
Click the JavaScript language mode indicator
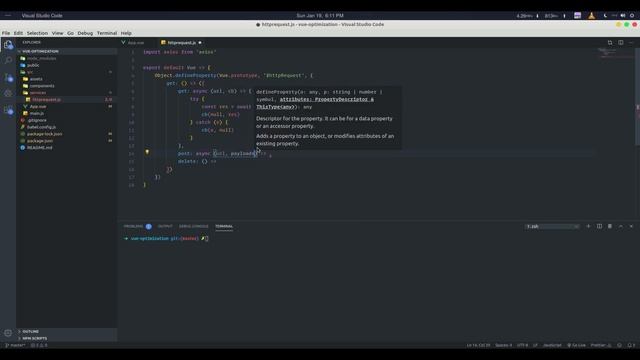(x=552, y=345)
